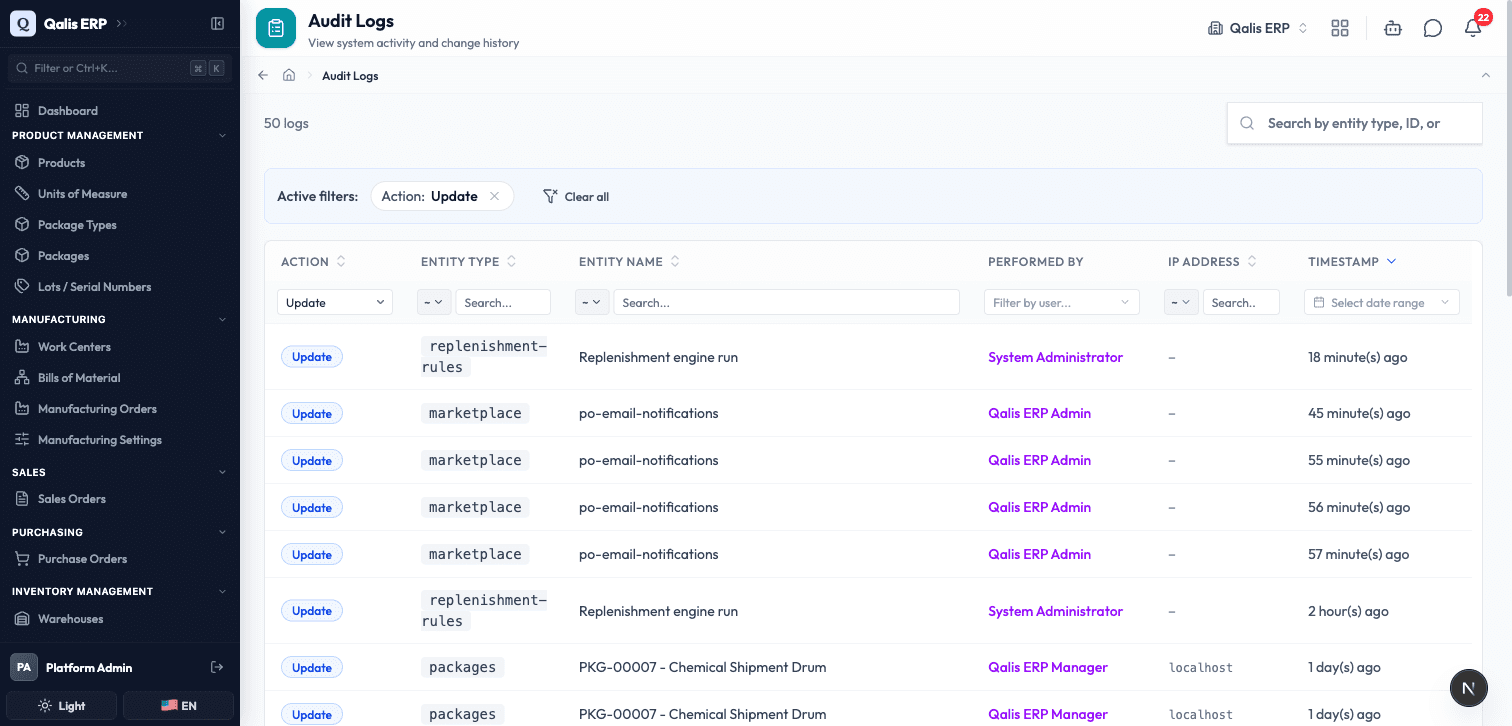Open the Select date range picker
The image size is (1512, 726).
pos(1382,302)
